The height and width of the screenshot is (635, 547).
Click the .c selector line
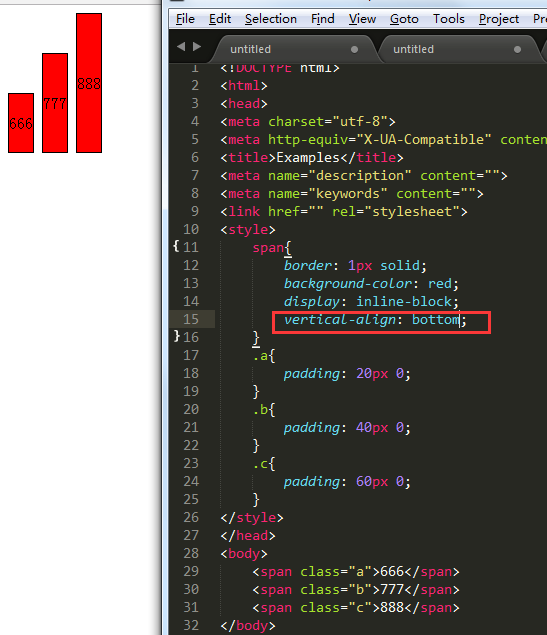pos(264,464)
